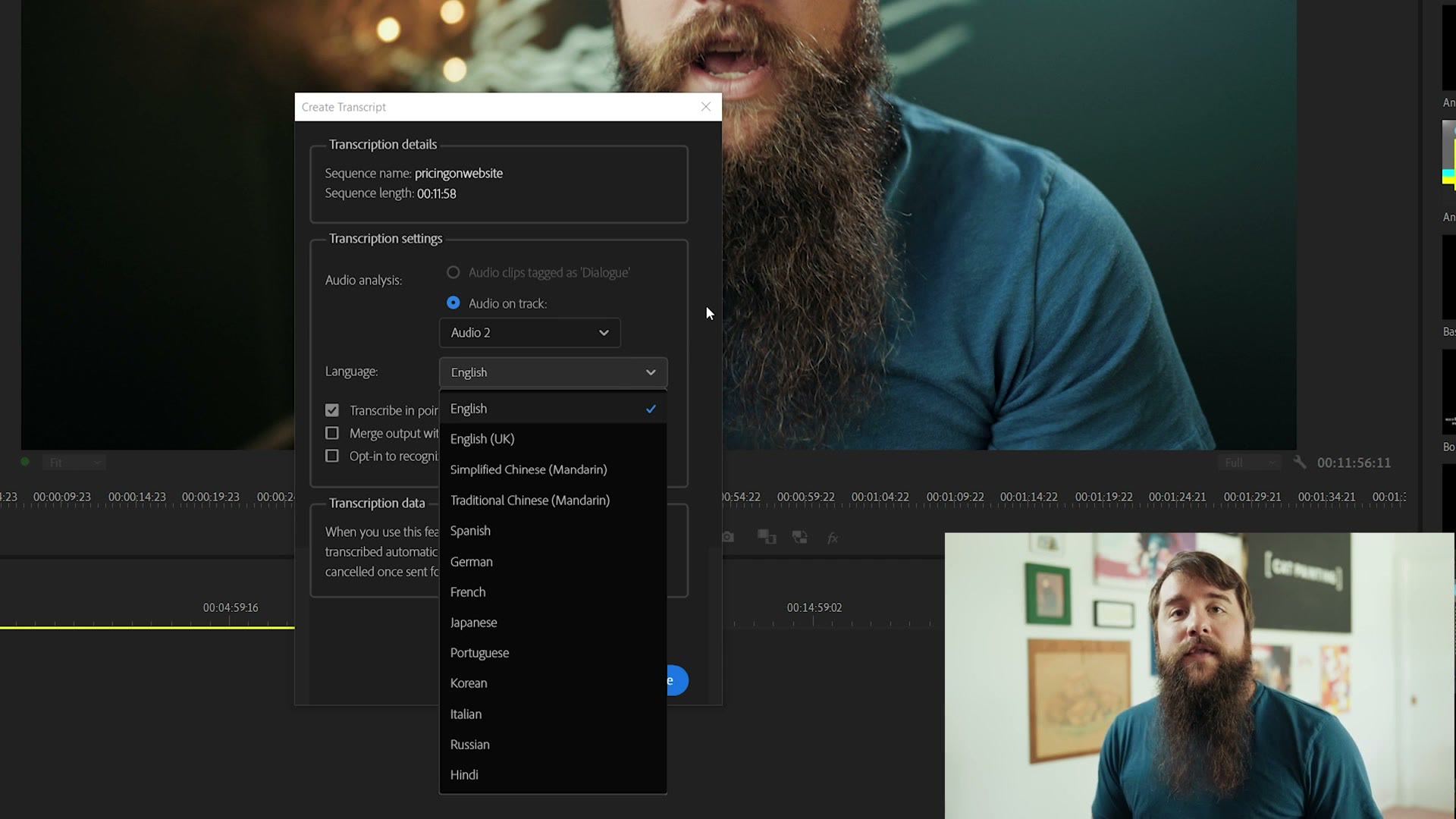Pick Simplified Chinese (Mandarin) language
Viewport: 1456px width, 819px height.
tap(554, 469)
